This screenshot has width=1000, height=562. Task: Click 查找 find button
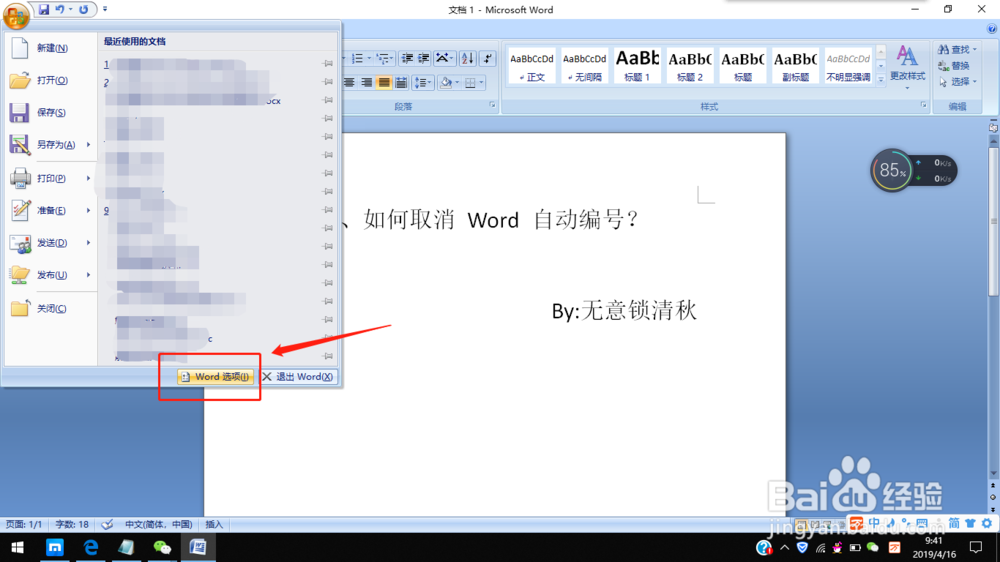coord(957,49)
